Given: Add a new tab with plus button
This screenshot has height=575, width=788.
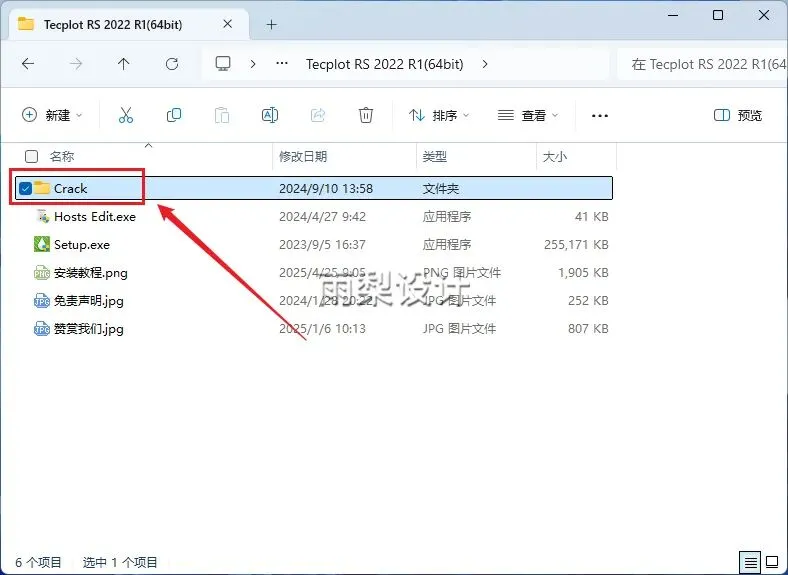Looking at the screenshot, I should (271, 24).
